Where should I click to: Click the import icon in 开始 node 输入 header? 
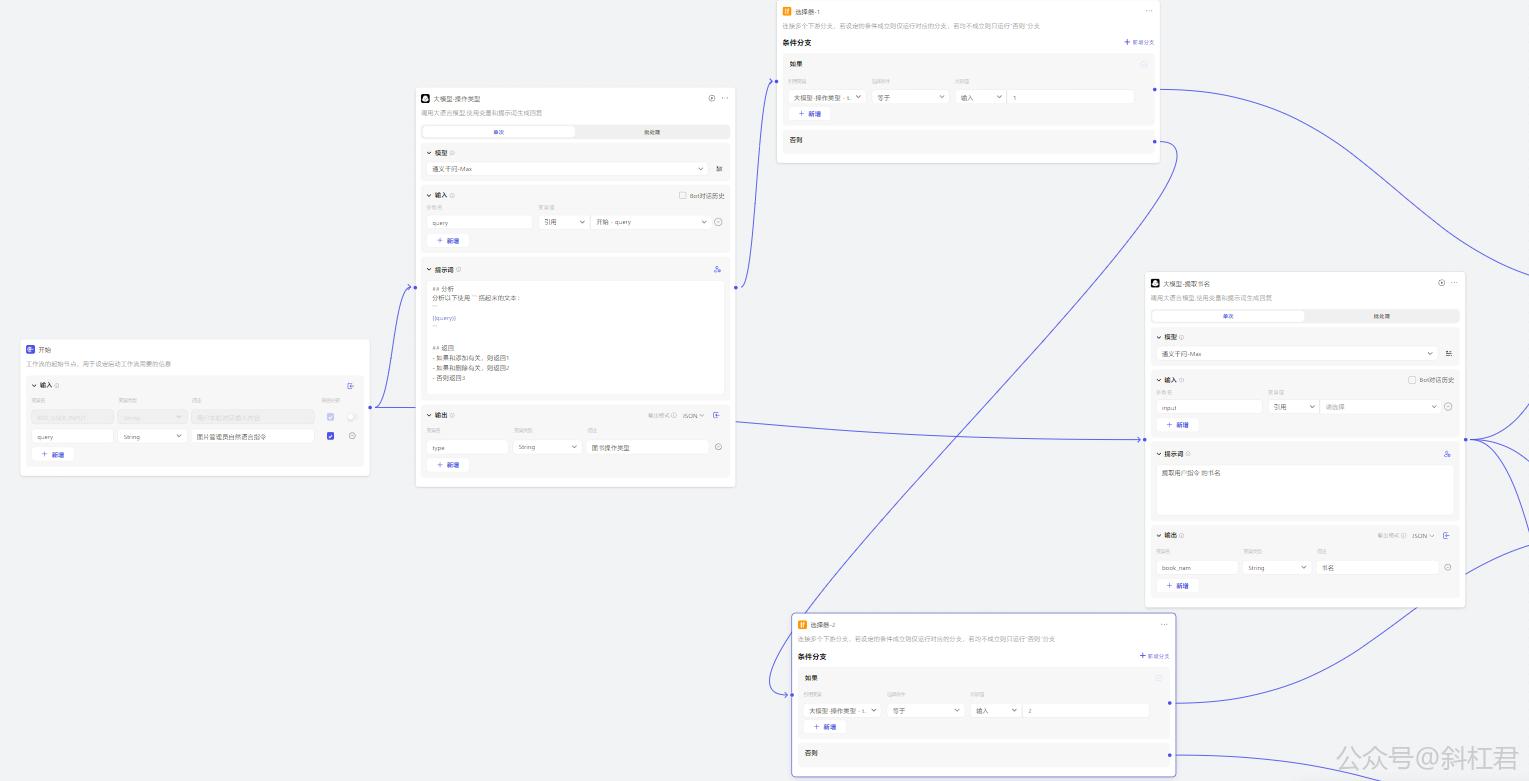(350, 385)
